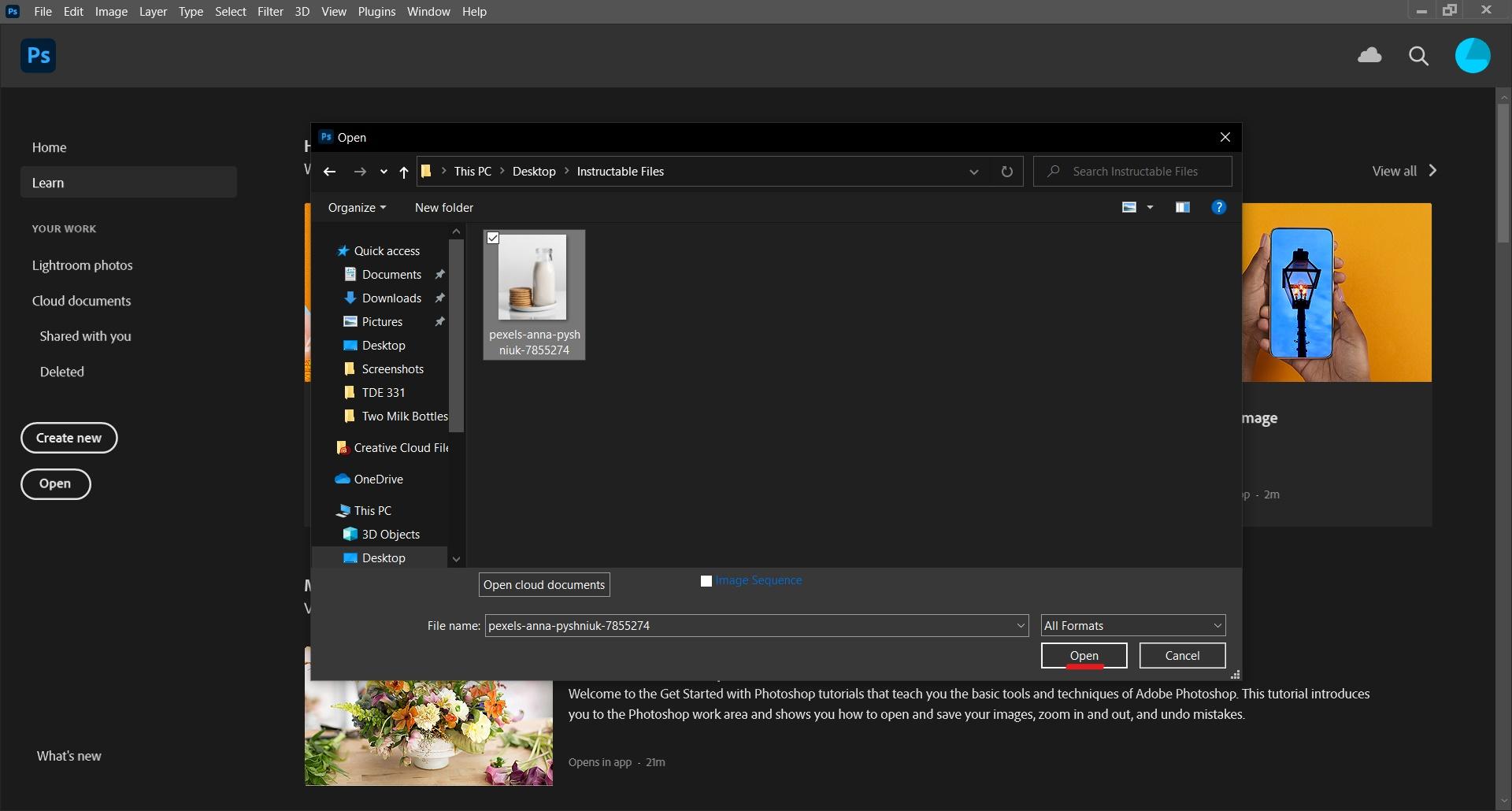
Task: Go up one folder level
Action: tap(403, 172)
